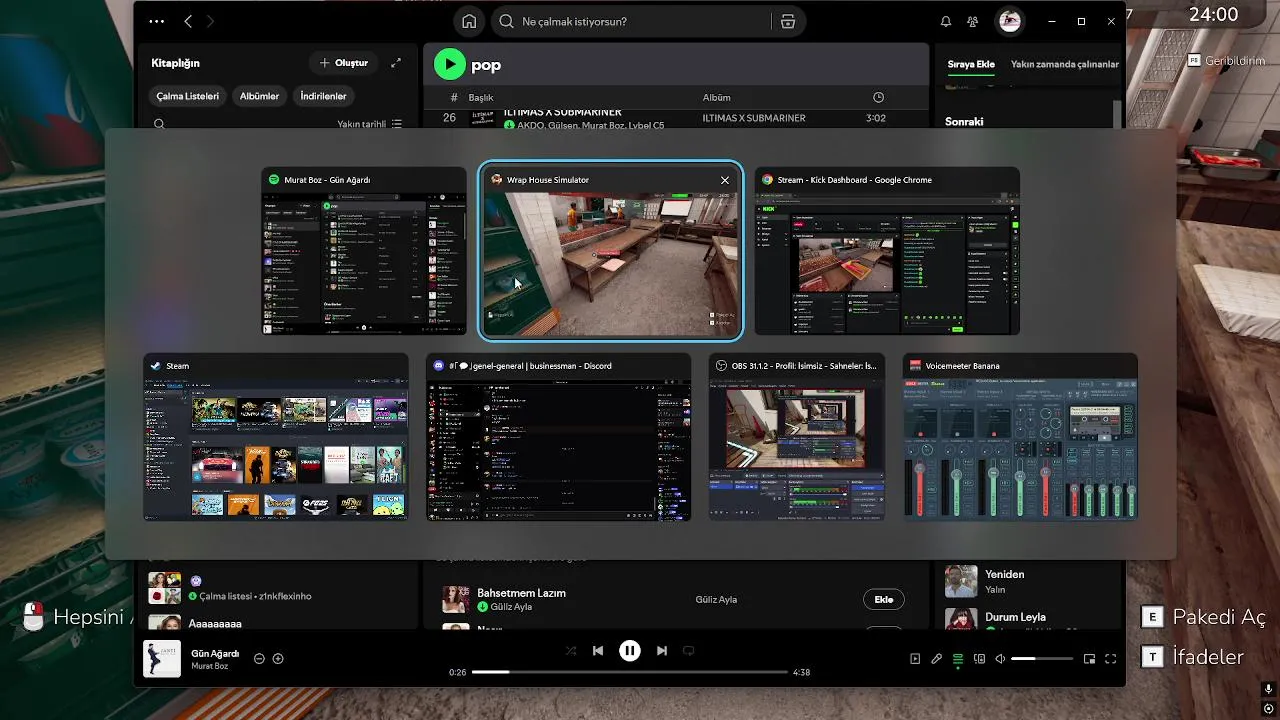Skip to next track
The height and width of the screenshot is (720, 1280).
click(x=662, y=651)
